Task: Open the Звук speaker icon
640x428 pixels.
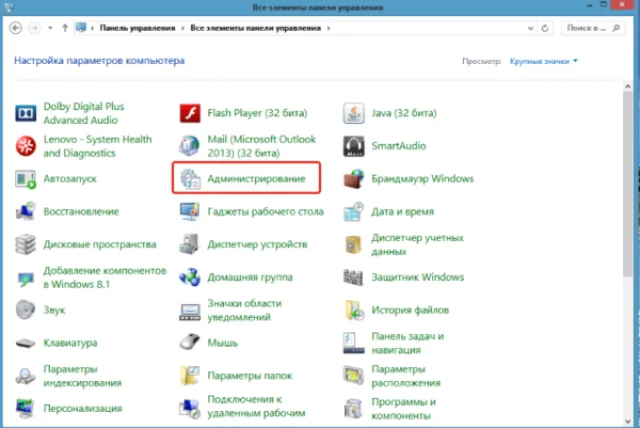Action: [x=25, y=310]
